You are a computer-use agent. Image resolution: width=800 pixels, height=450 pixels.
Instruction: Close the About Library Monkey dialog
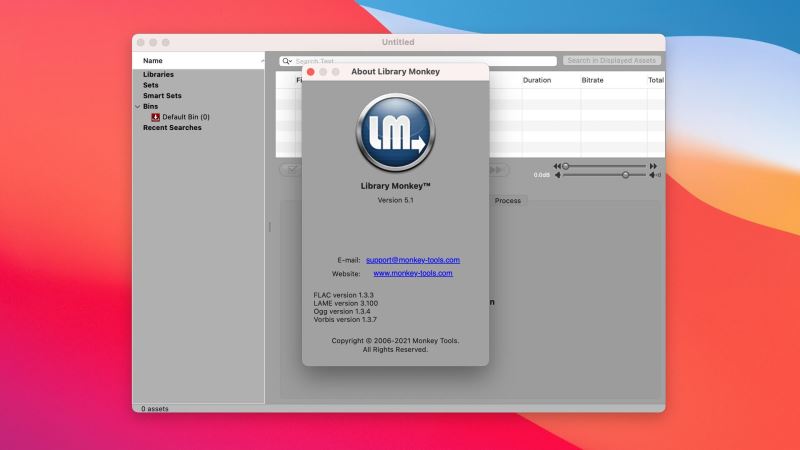point(311,72)
